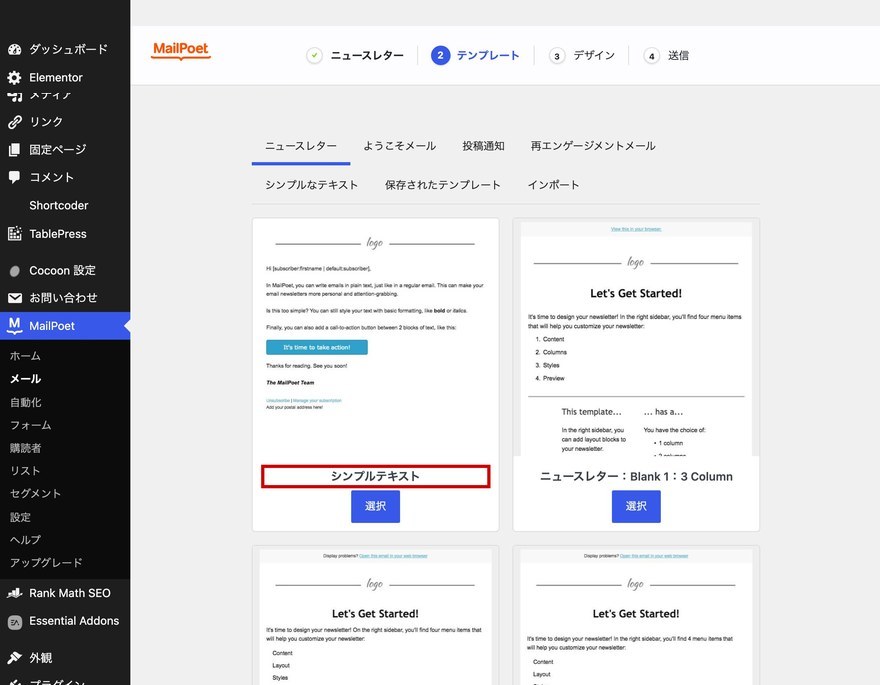
Task: Open the MailPoet 設定 submenu item
Action: [x=20, y=517]
